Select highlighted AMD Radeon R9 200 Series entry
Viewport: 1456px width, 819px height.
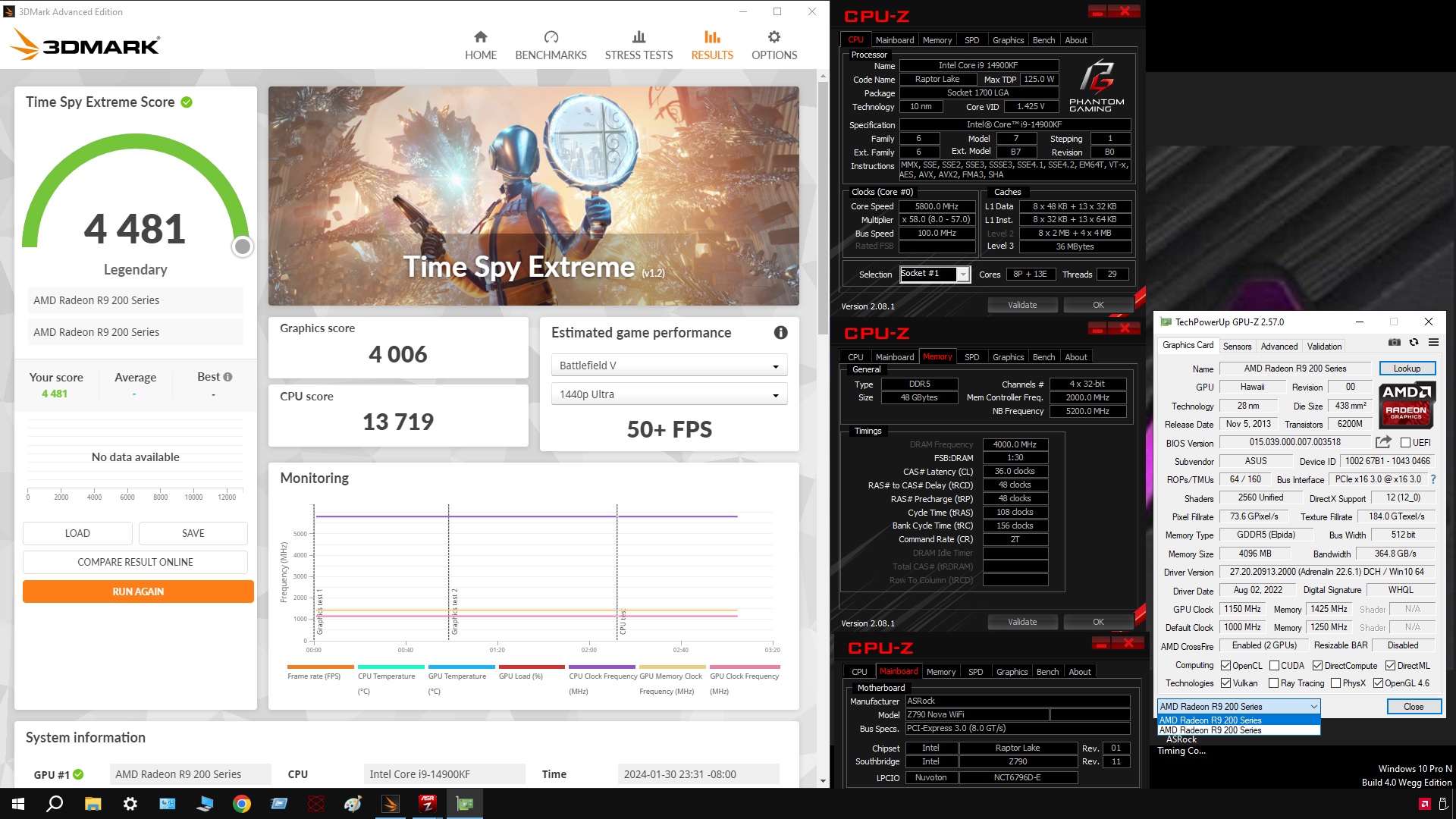tap(1239, 720)
